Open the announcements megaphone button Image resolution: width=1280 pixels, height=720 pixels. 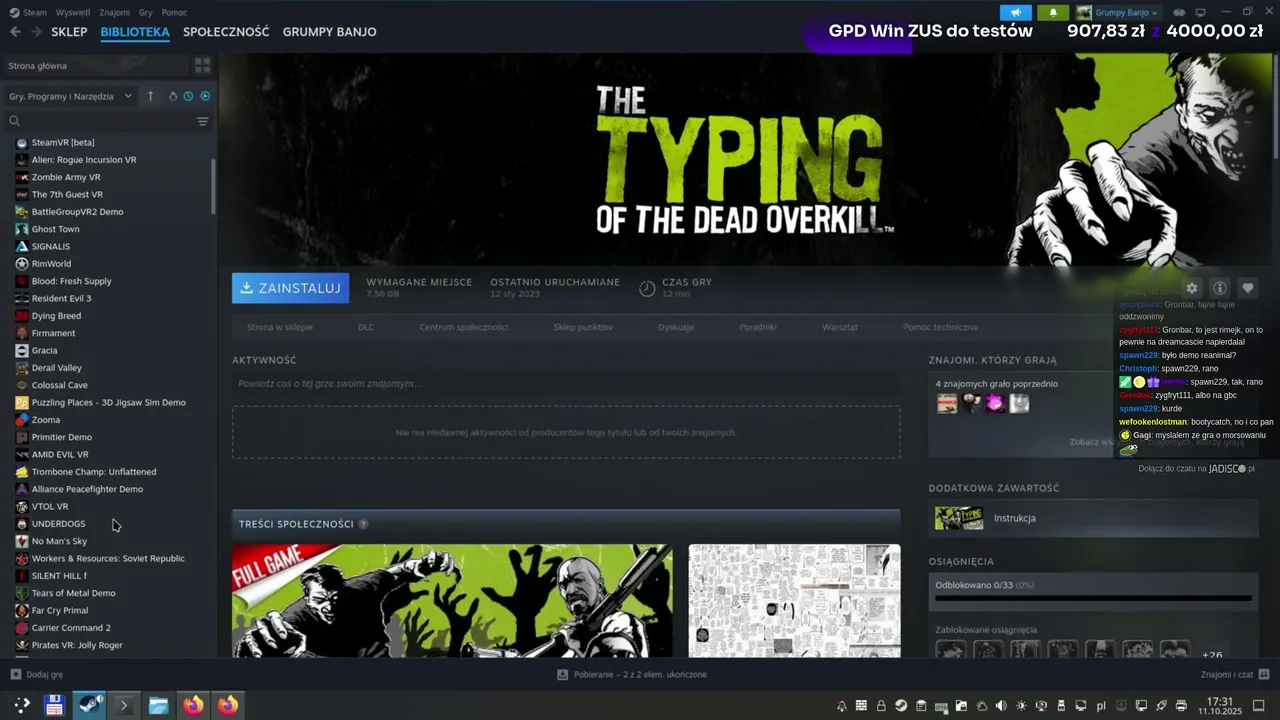click(1016, 12)
